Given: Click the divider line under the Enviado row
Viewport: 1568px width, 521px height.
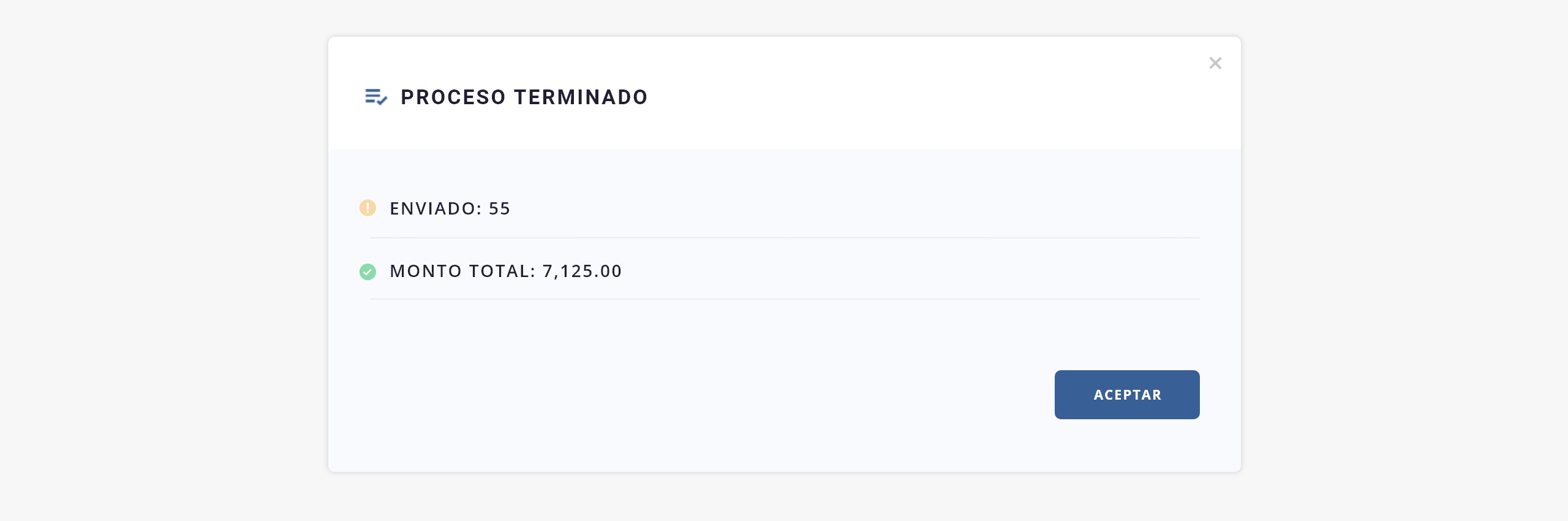Looking at the screenshot, I should (x=784, y=238).
